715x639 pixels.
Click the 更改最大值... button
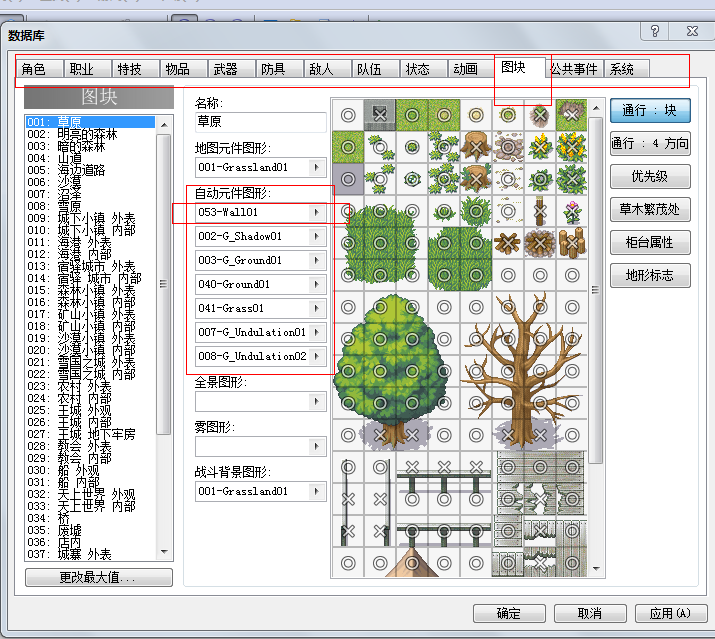98,577
